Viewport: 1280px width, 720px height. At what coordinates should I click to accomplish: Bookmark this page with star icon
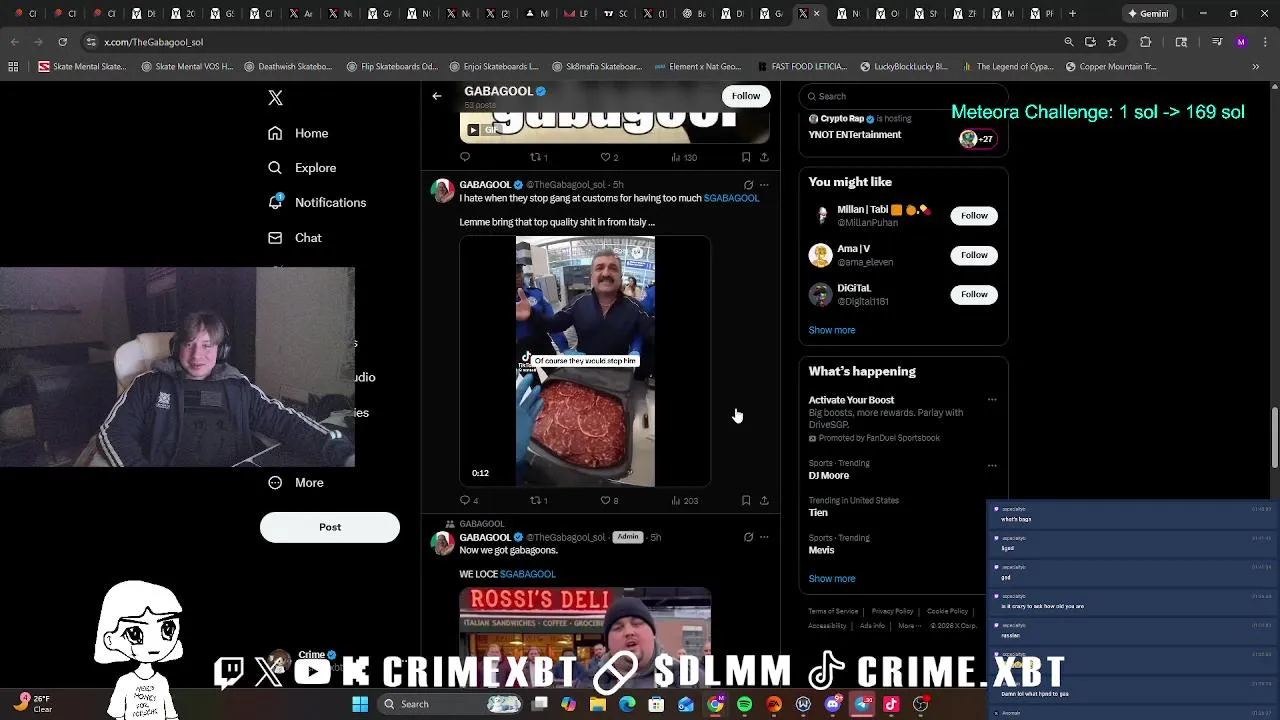coord(1112,42)
